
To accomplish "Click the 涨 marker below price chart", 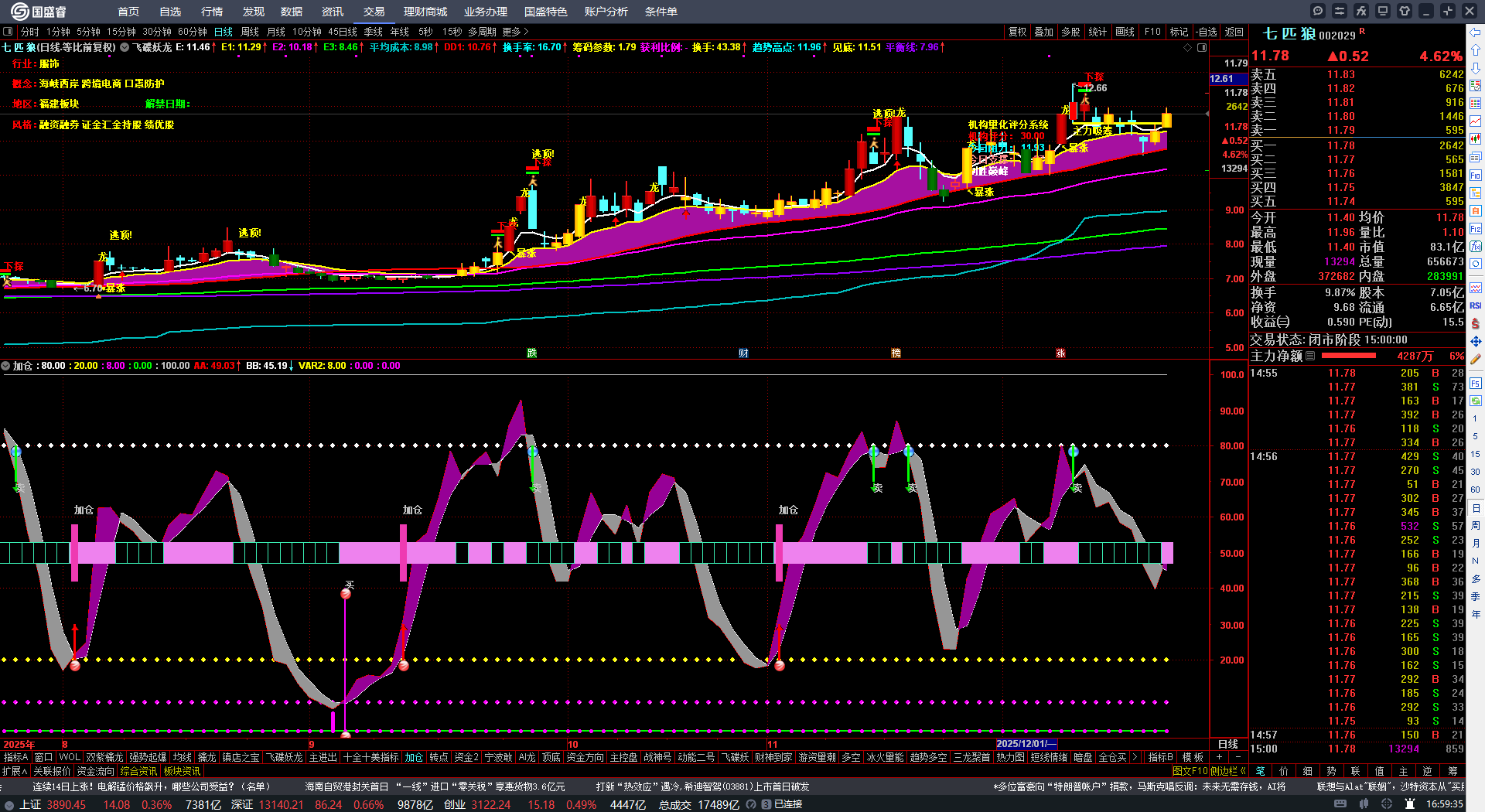I will click(1061, 353).
